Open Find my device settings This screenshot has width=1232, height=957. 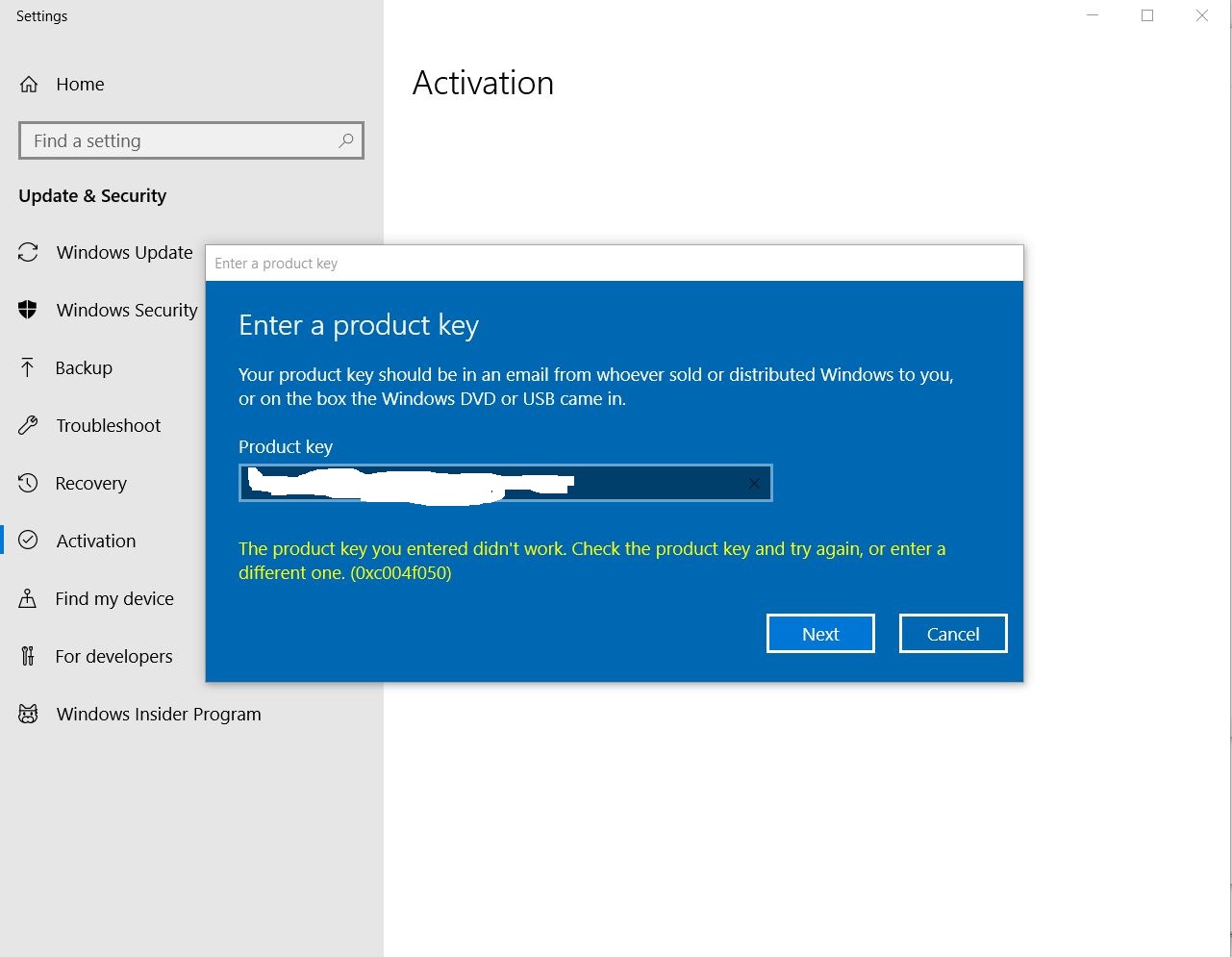(114, 598)
